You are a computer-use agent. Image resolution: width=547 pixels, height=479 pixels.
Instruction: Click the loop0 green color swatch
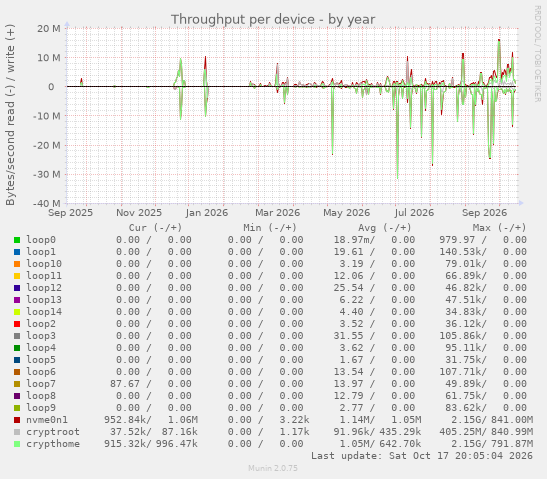[x=17, y=240]
